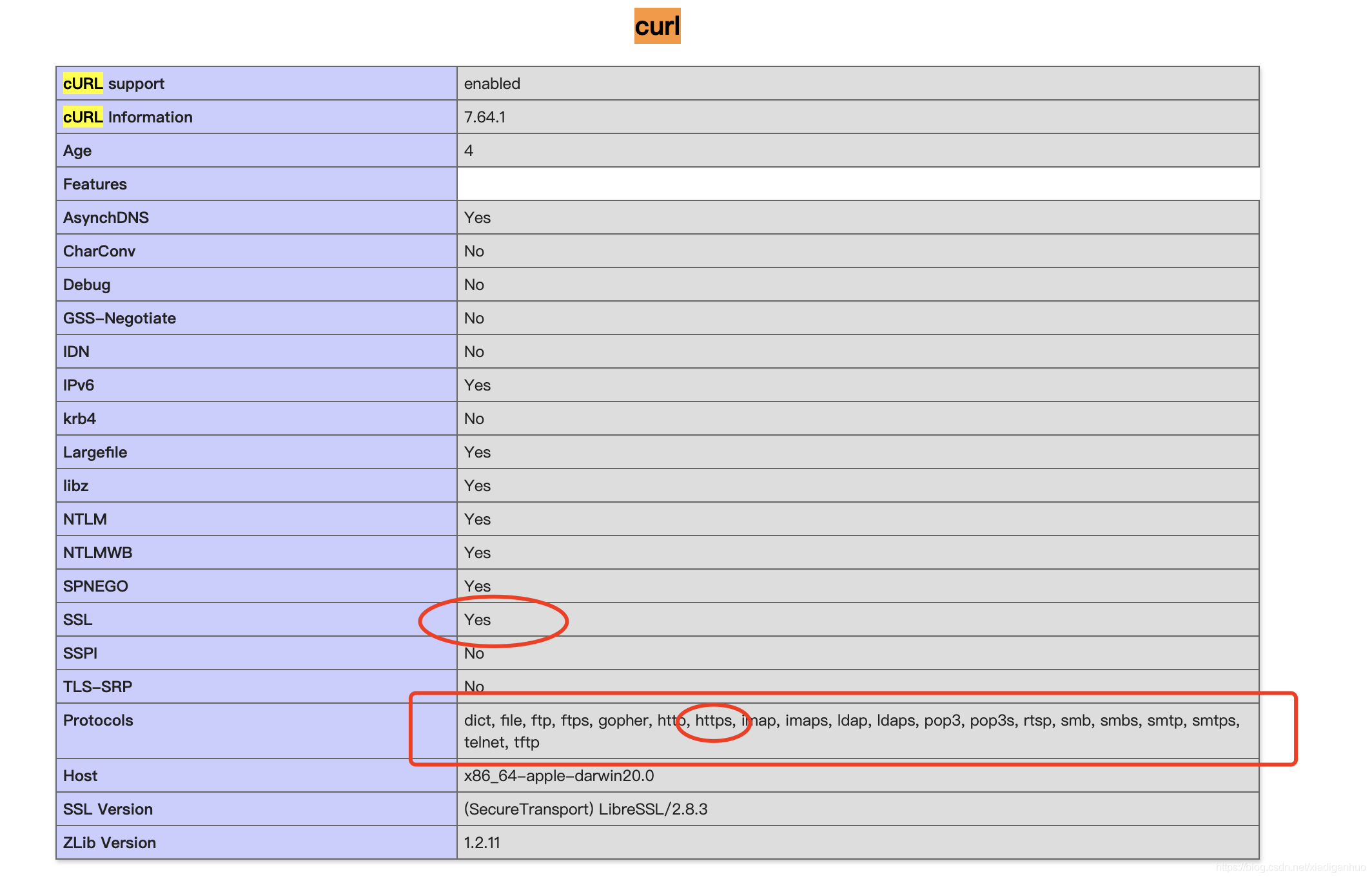This screenshot has width=1372, height=879.
Task: Select the 'Protocols' row label
Action: [x=98, y=720]
